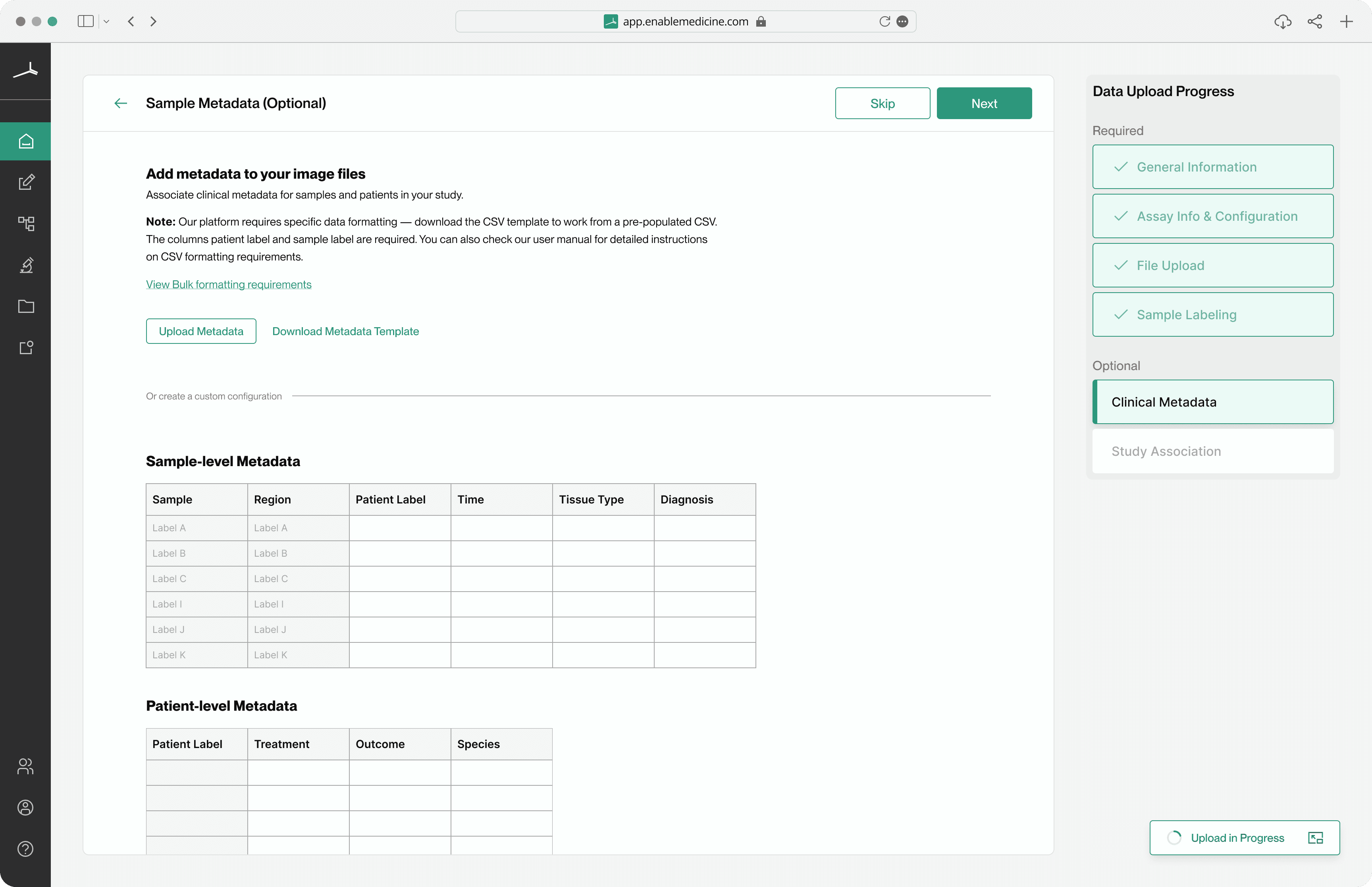Open the address bar more options icon
This screenshot has height=887, width=1372.
pyautogui.click(x=902, y=21)
